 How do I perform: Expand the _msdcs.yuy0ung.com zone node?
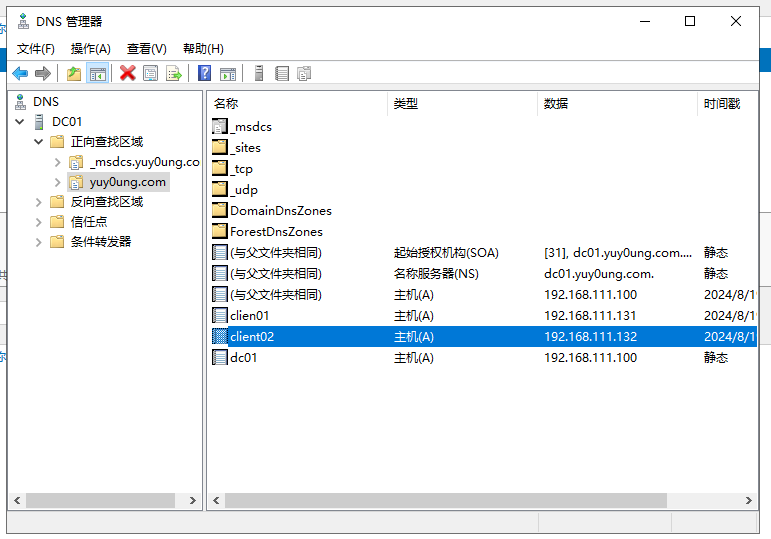click(x=58, y=162)
